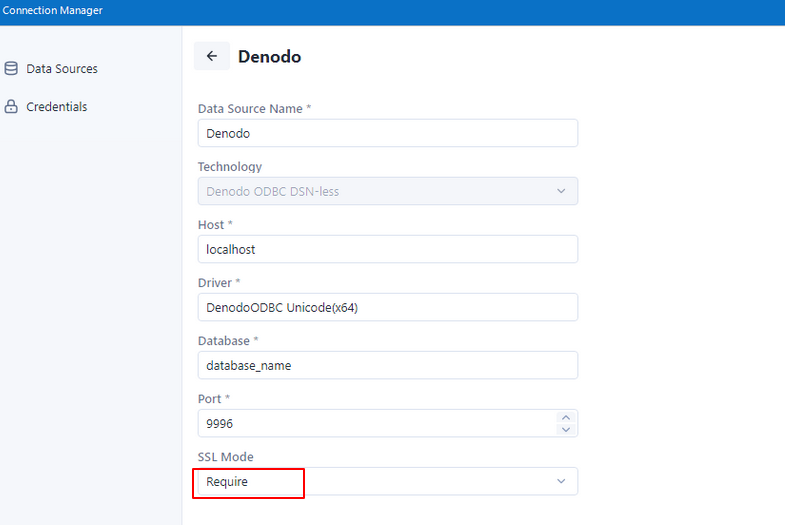The width and height of the screenshot is (785, 525).
Task: Click the Port label
Action: pos(214,399)
